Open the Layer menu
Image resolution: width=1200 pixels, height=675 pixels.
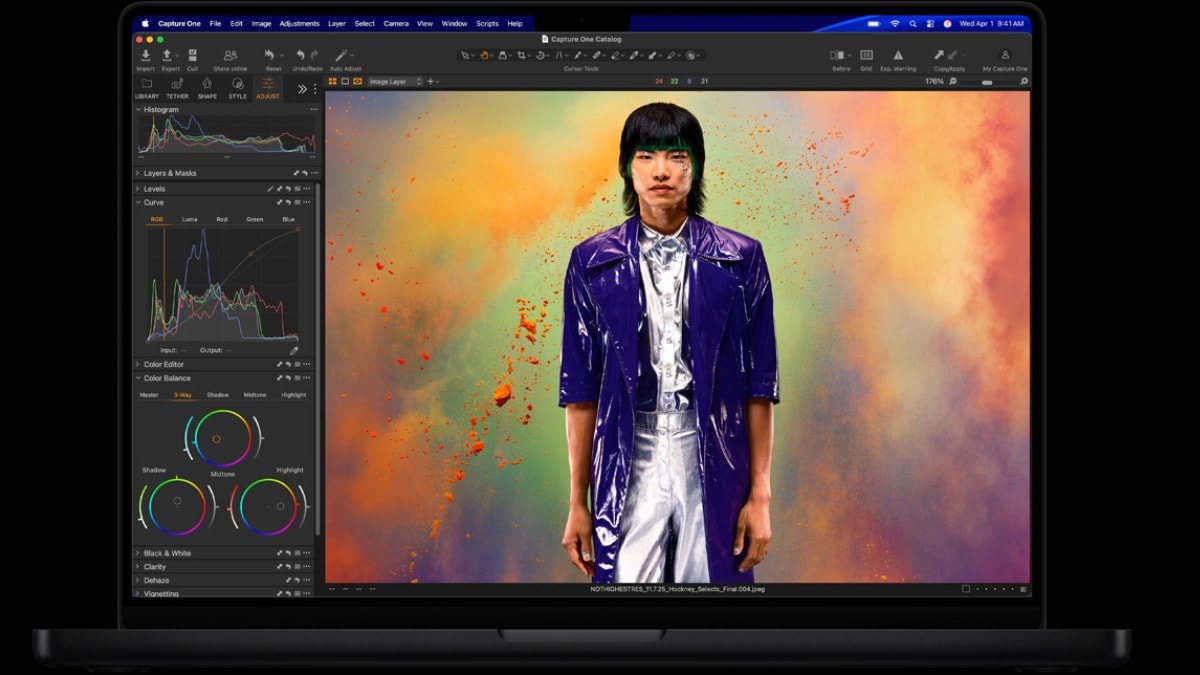coord(337,23)
